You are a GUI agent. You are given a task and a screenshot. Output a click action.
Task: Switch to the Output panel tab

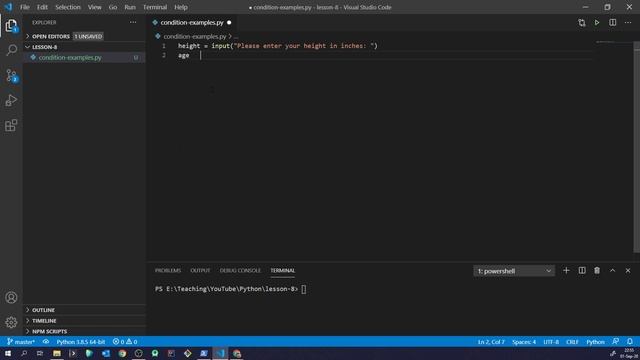point(200,271)
